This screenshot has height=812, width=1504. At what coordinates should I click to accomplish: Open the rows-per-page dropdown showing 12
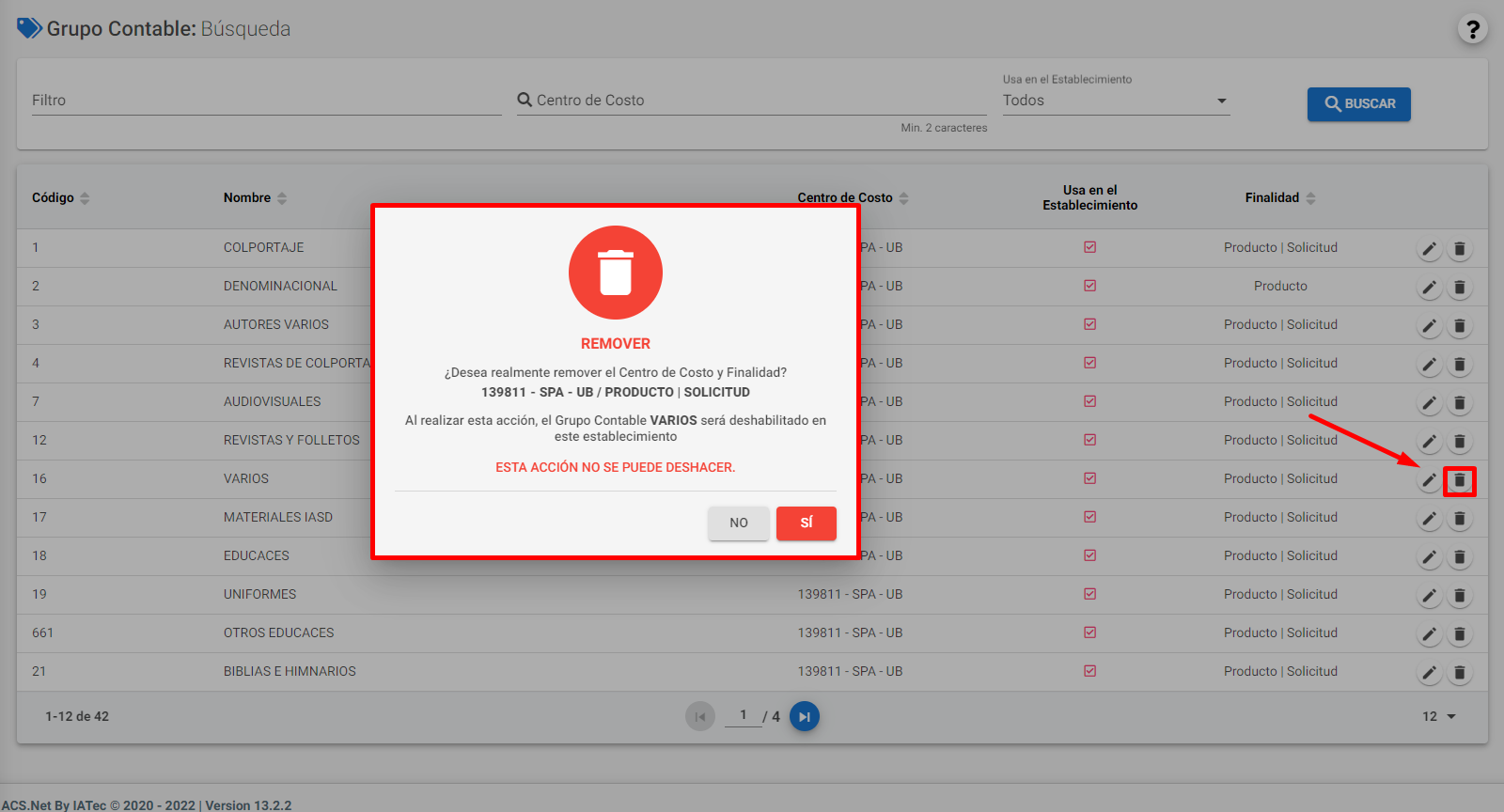[1439, 716]
